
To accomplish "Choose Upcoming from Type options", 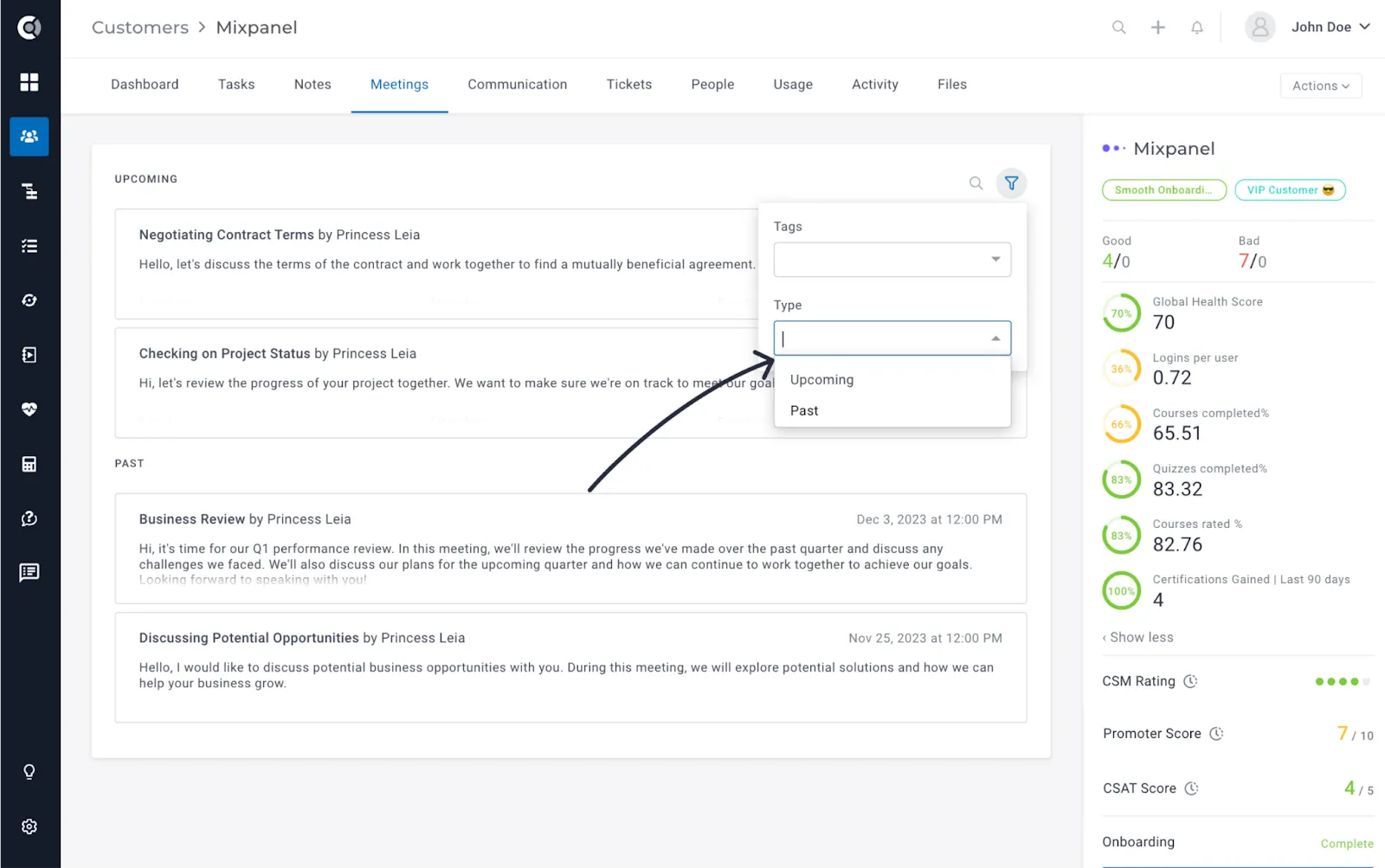I will (892, 380).
